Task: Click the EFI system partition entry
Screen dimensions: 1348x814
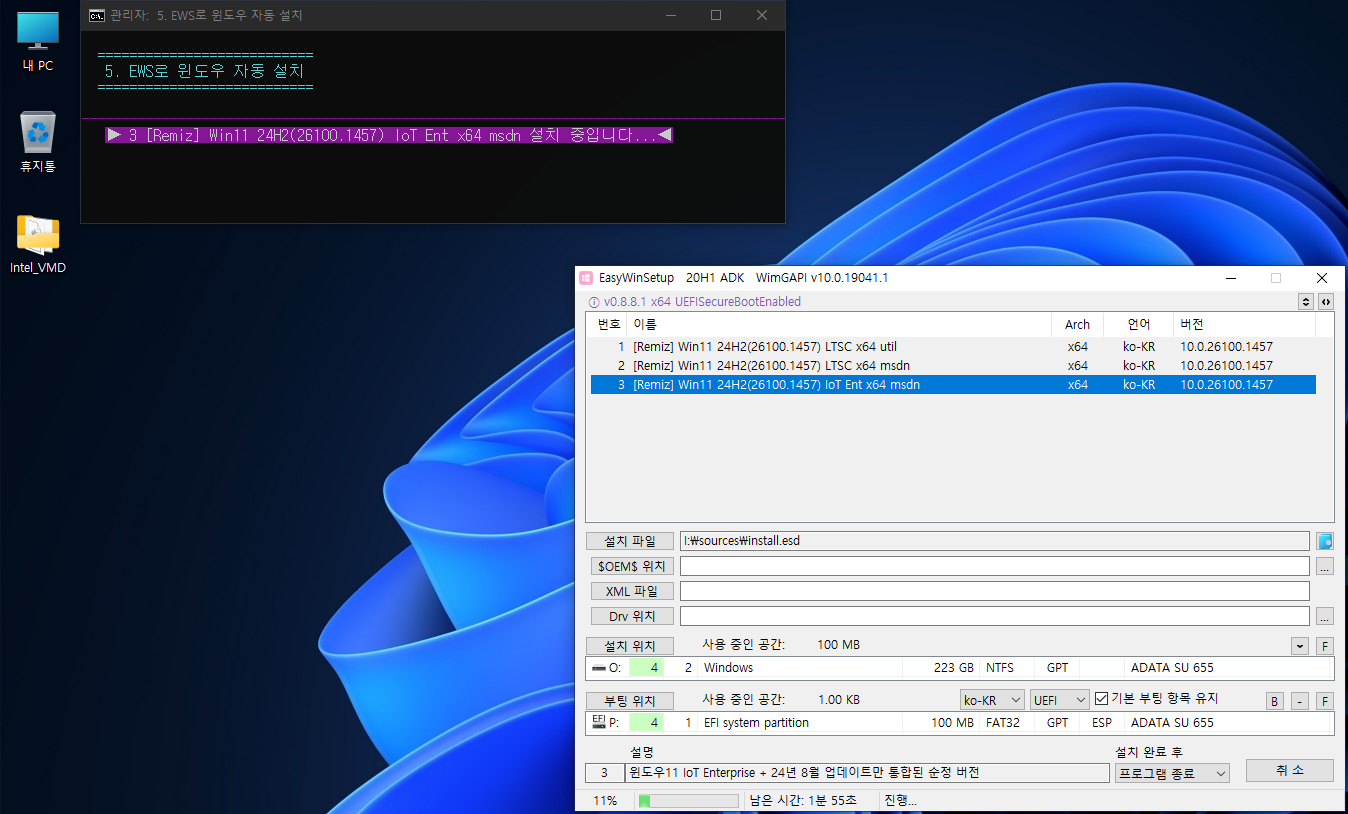Action: coord(756,722)
